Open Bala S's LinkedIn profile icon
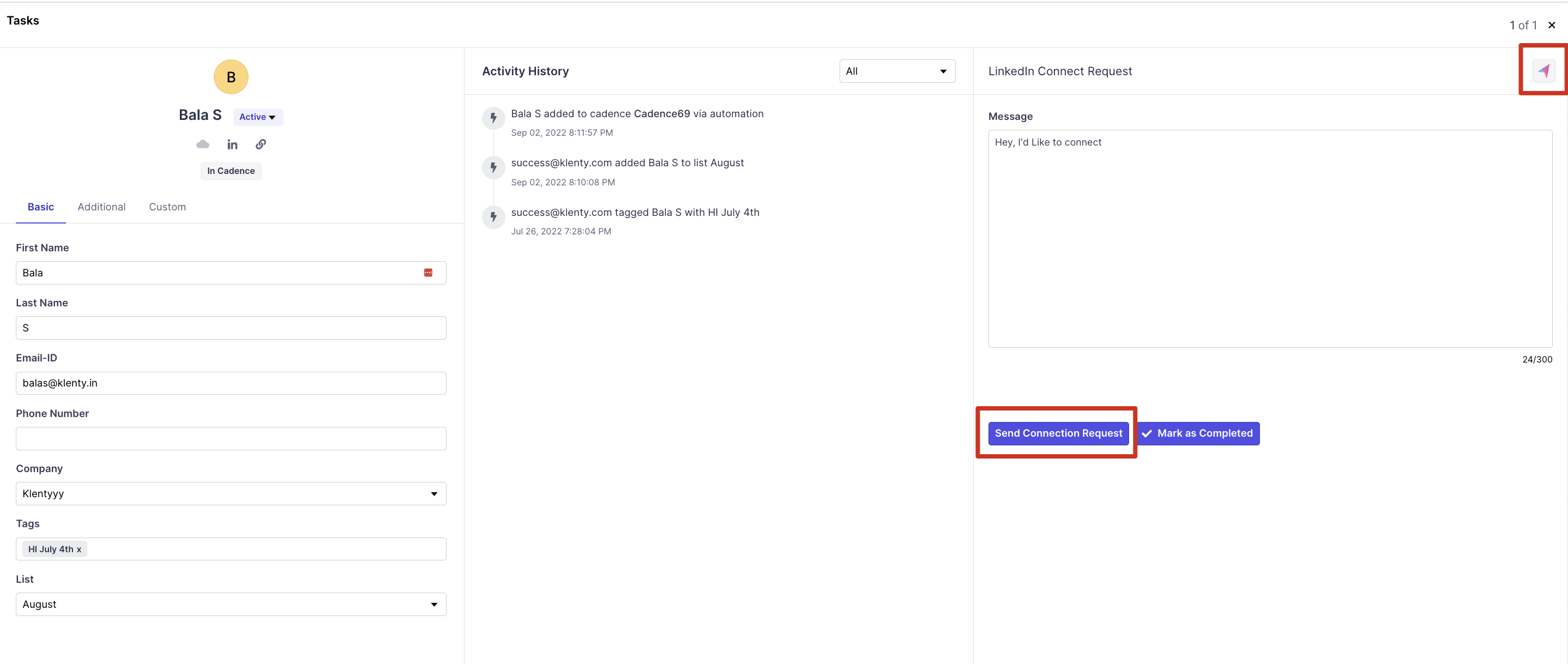1568x664 pixels. click(232, 144)
